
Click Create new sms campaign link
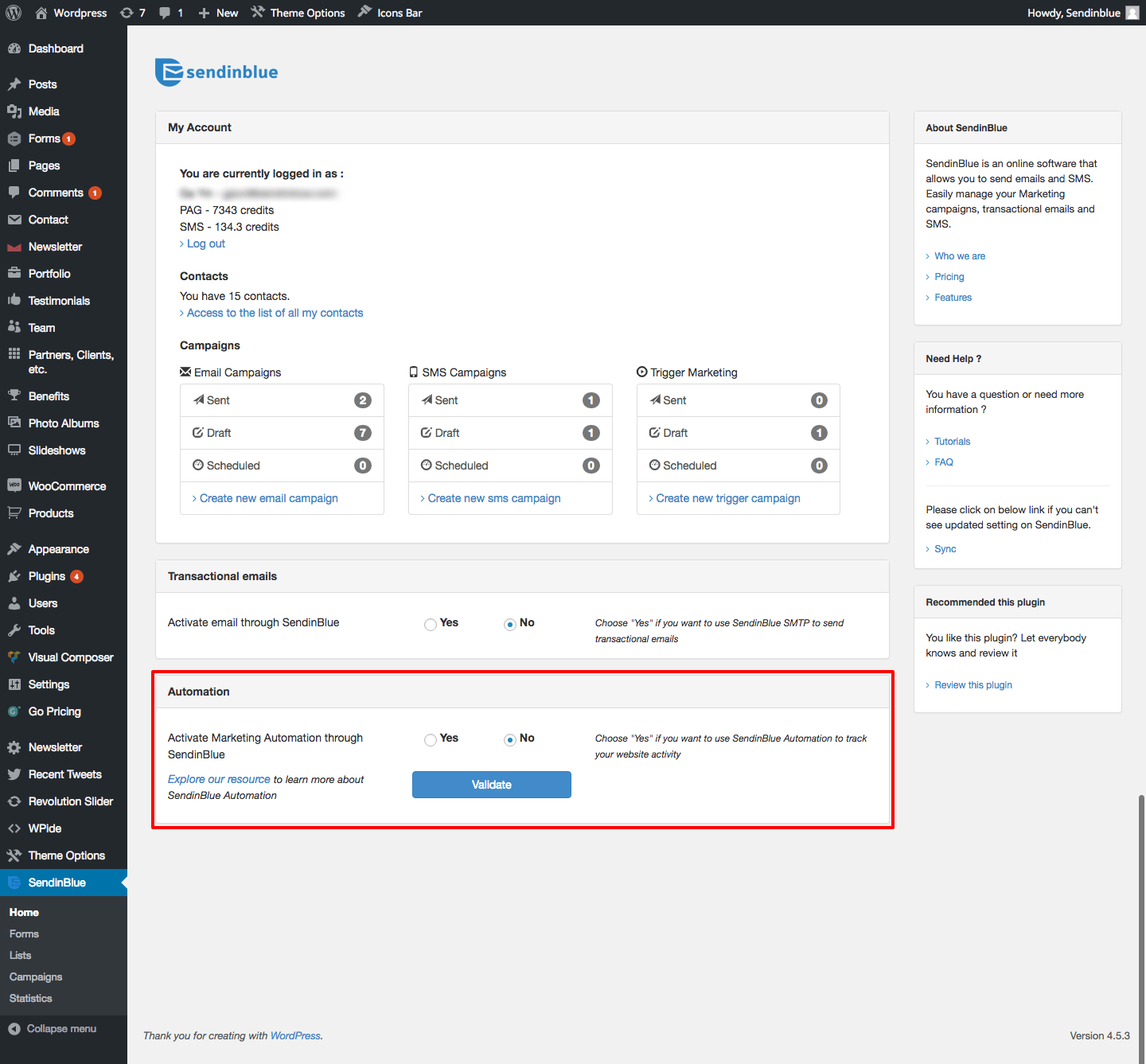[x=493, y=498]
